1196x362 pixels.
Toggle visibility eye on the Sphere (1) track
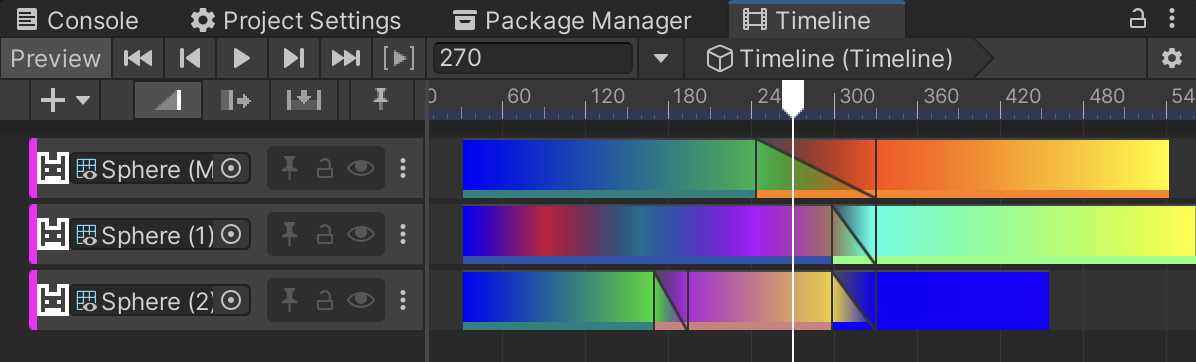tap(361, 235)
